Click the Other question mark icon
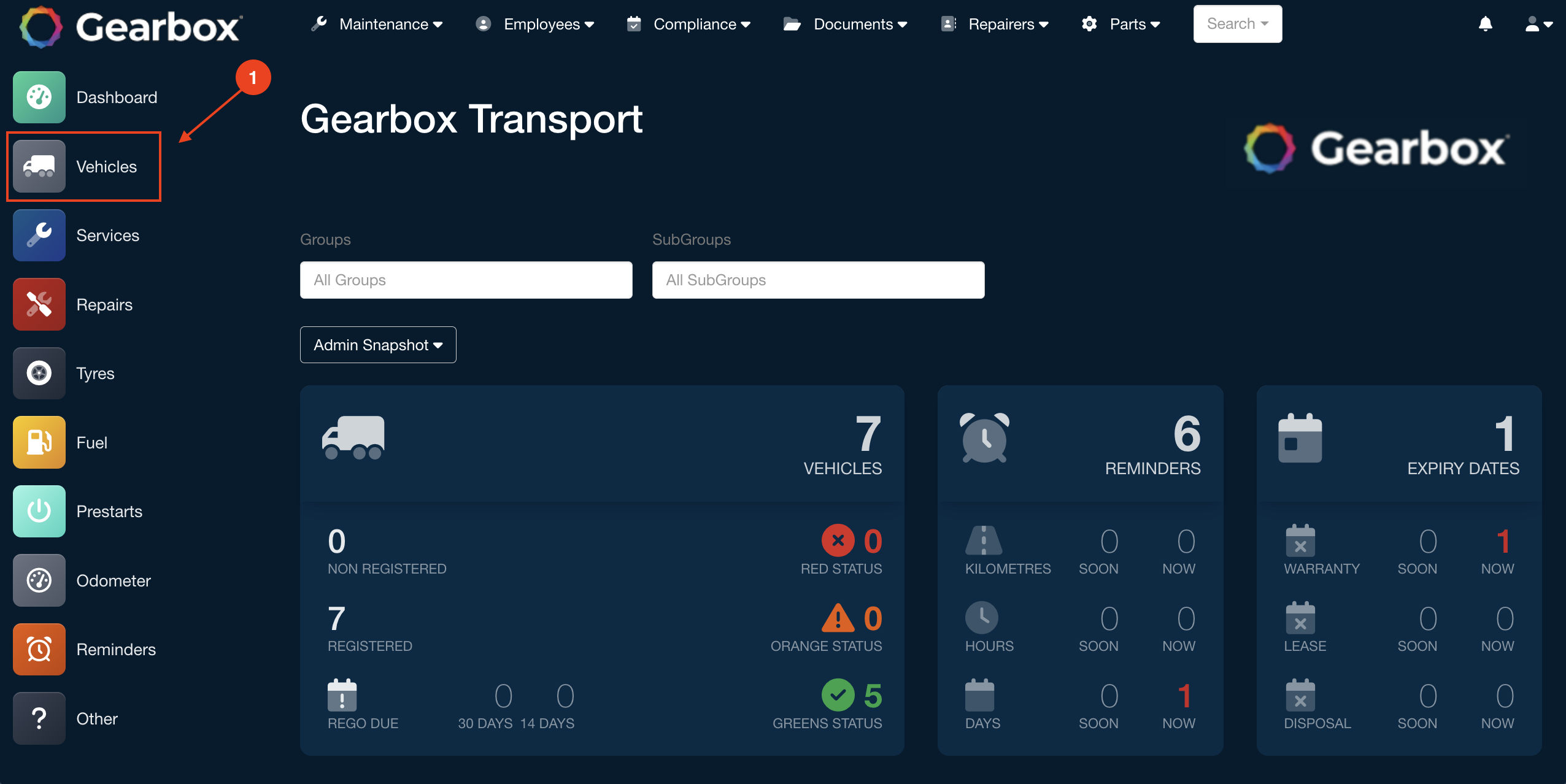 pyautogui.click(x=39, y=718)
